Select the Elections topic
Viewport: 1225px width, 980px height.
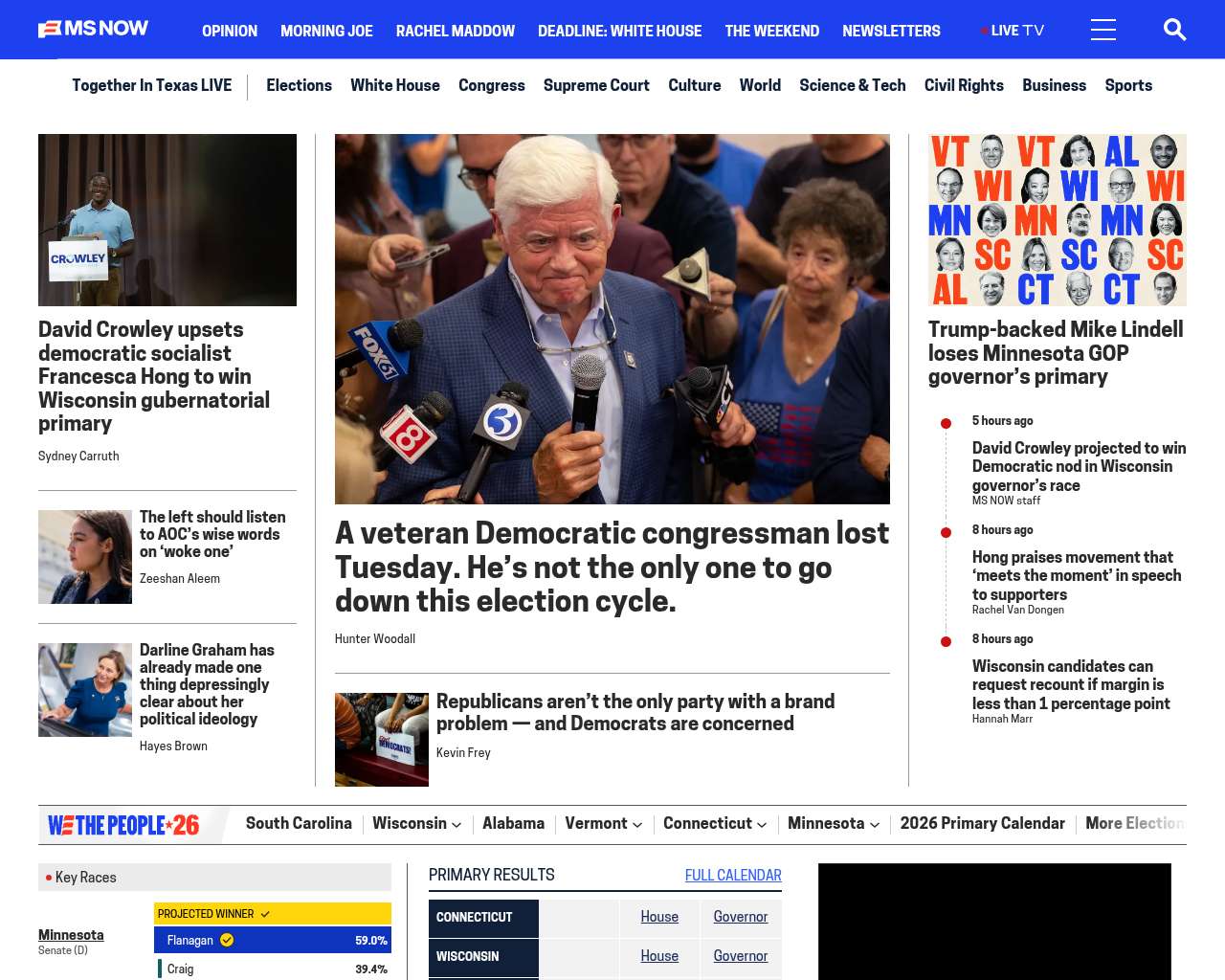299,85
